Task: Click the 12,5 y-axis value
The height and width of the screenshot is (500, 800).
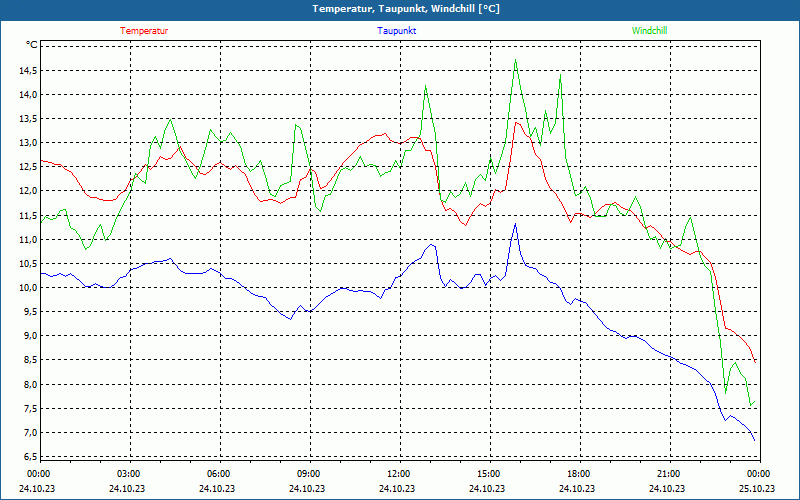Action: [x=28, y=167]
